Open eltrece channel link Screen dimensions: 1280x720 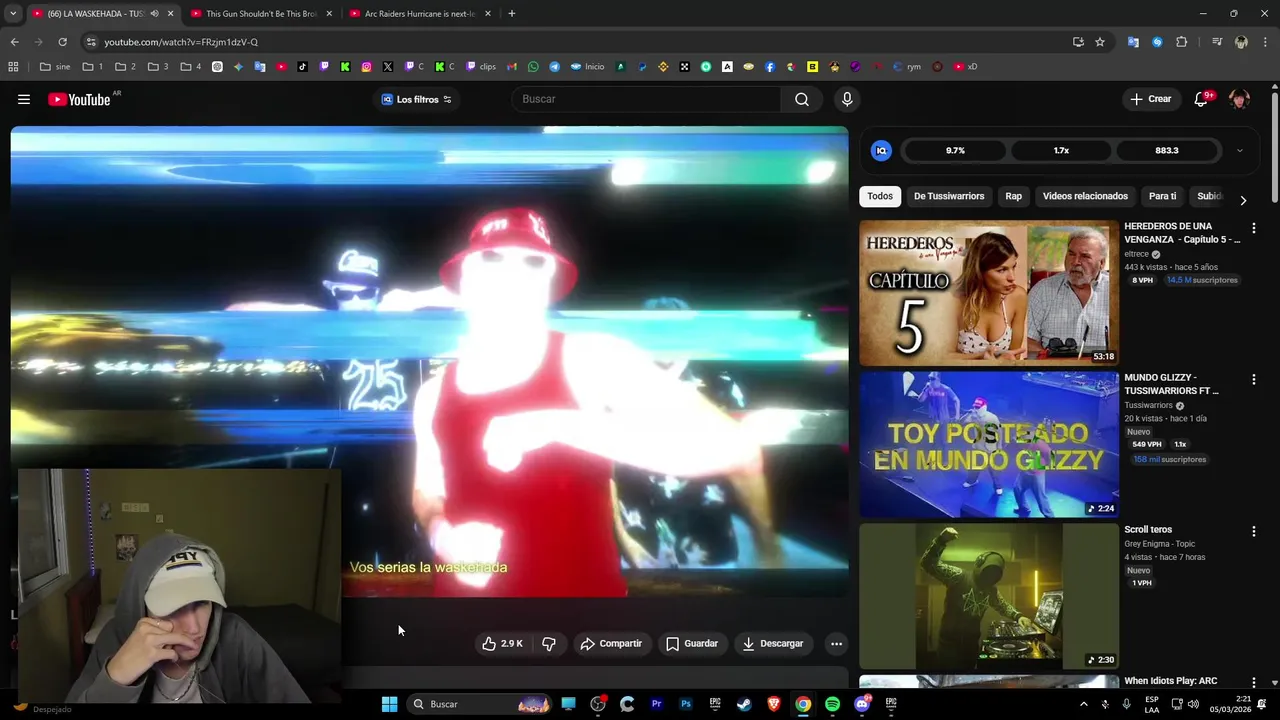[x=1136, y=254]
